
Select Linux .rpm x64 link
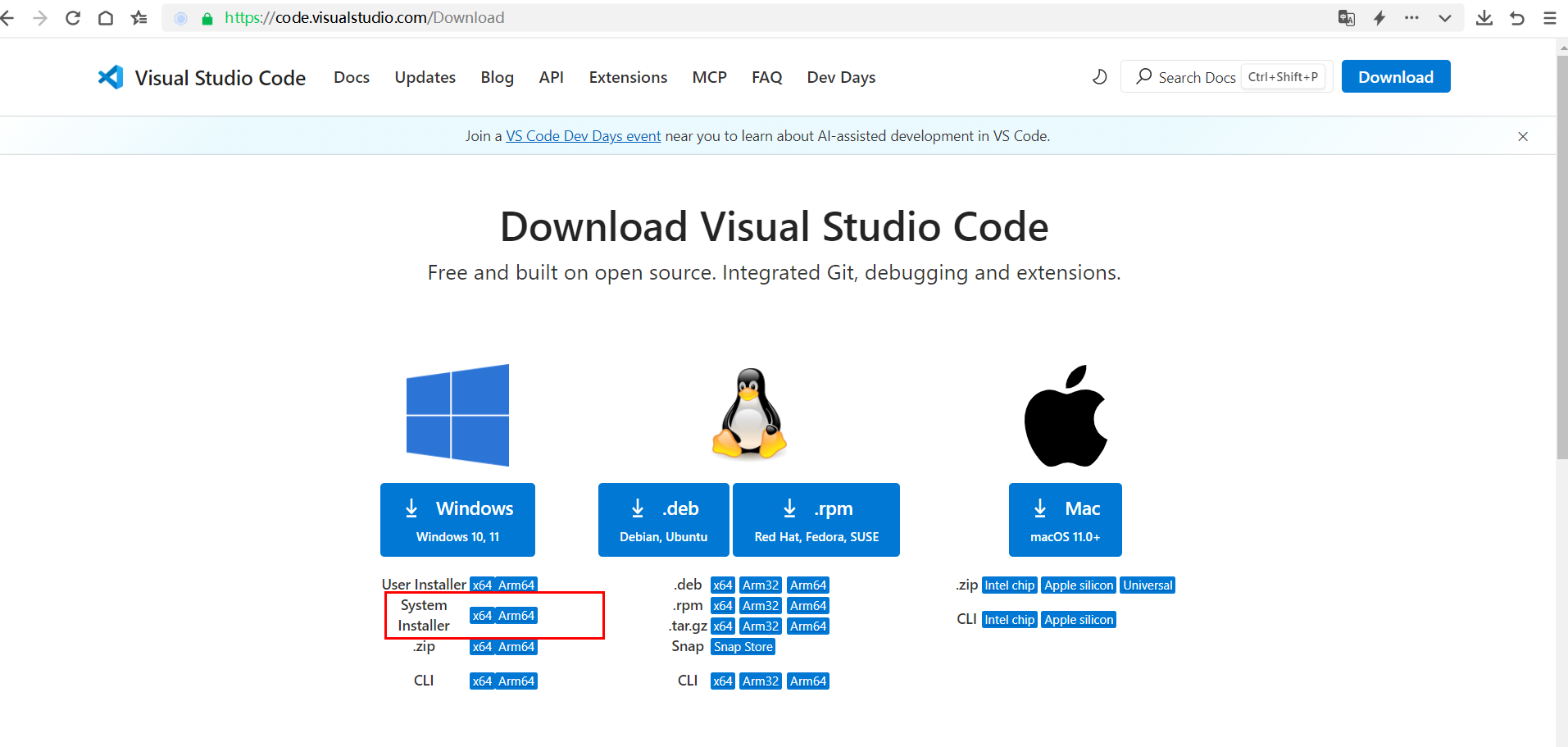[x=723, y=606]
